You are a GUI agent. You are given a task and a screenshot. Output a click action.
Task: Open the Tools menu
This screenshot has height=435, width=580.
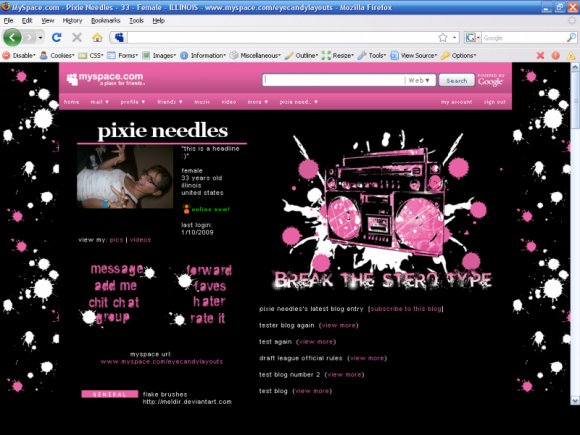(x=136, y=21)
